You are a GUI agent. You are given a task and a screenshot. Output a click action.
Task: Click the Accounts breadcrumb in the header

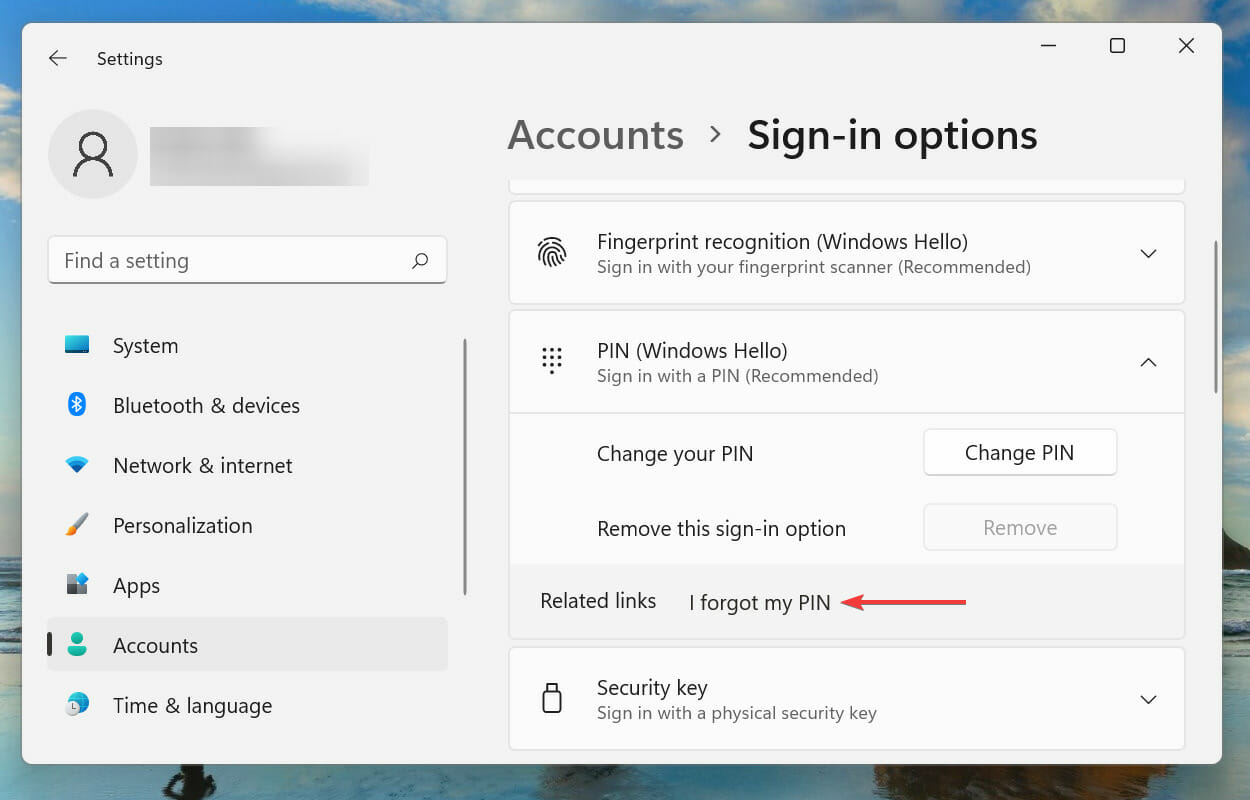pyautogui.click(x=595, y=135)
